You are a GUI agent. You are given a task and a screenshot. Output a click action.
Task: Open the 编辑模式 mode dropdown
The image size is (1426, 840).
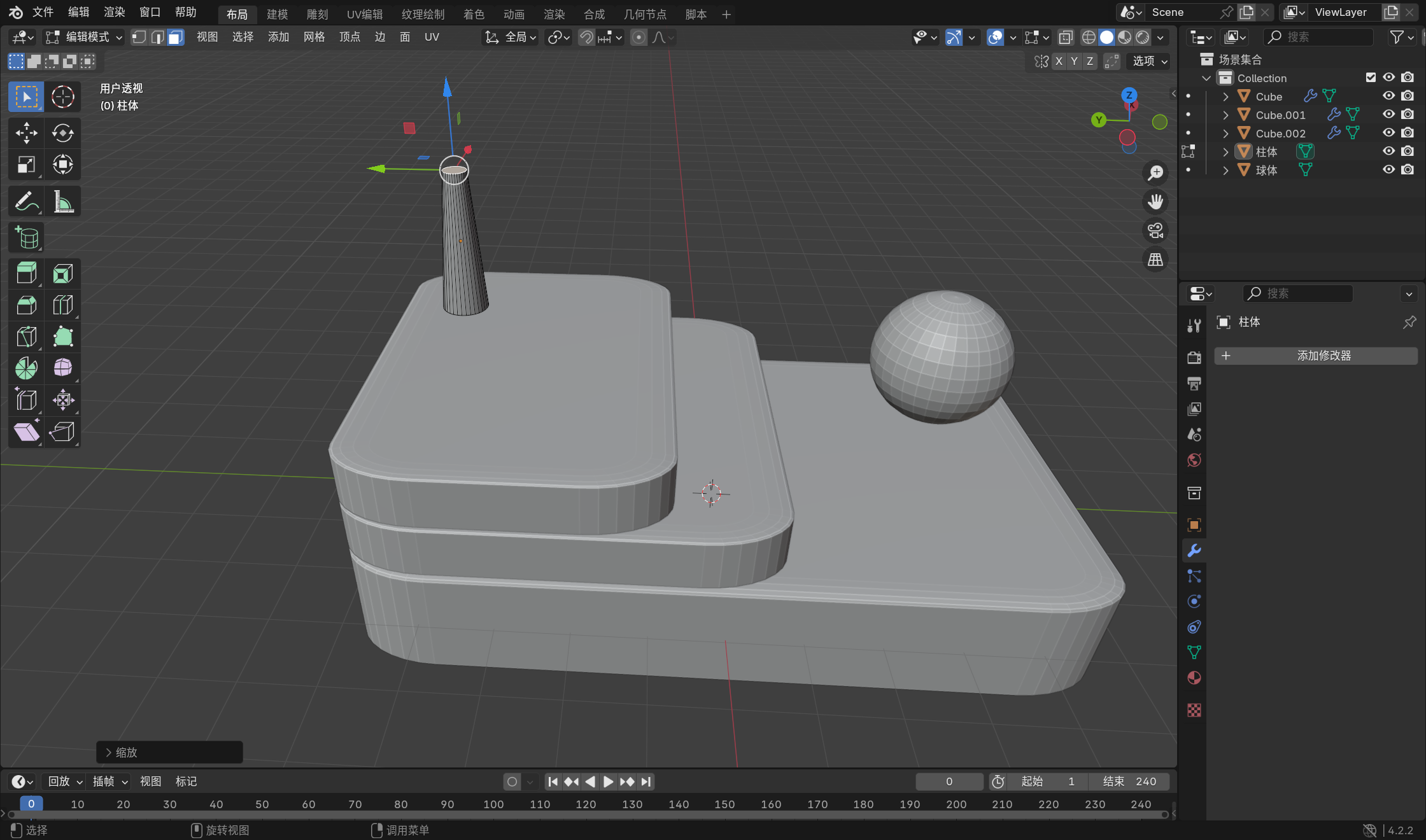click(x=83, y=37)
